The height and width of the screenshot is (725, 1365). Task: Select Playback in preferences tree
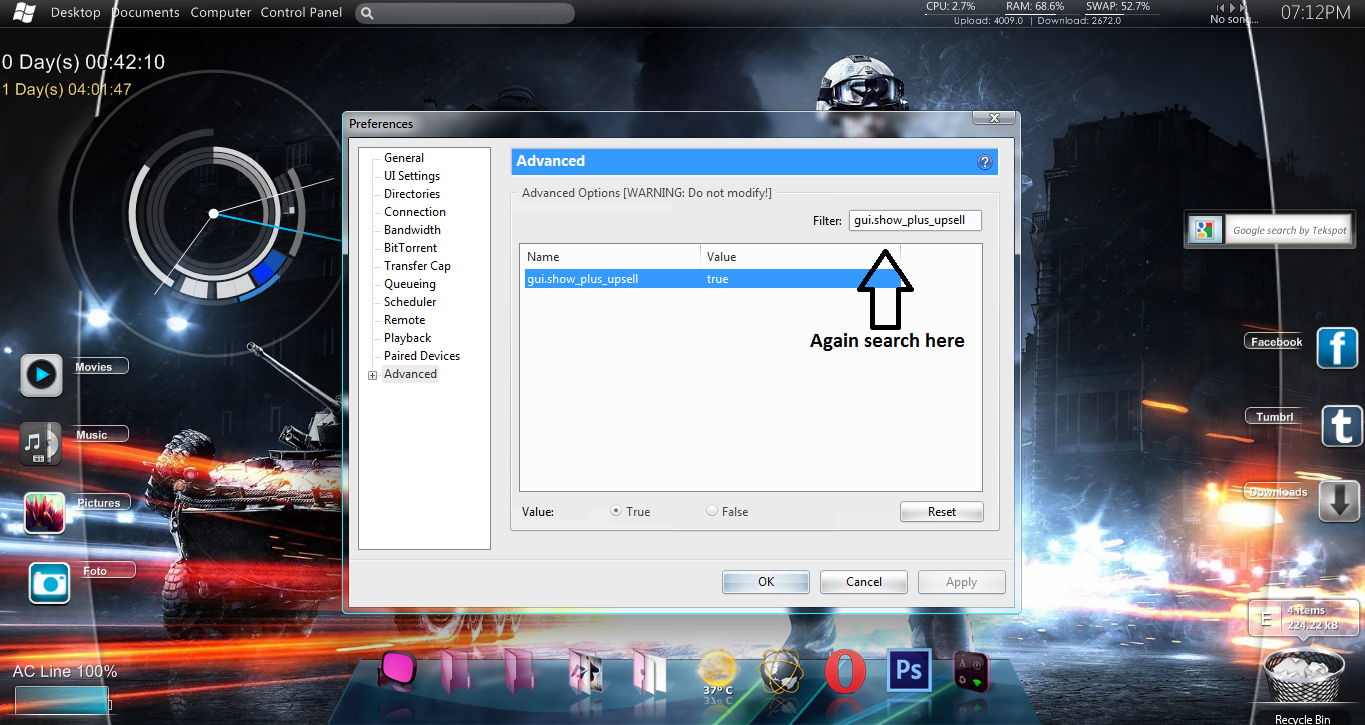tap(408, 338)
